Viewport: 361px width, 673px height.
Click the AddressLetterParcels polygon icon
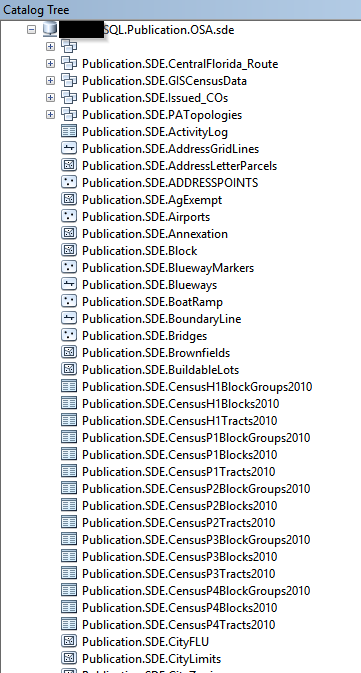(69, 165)
